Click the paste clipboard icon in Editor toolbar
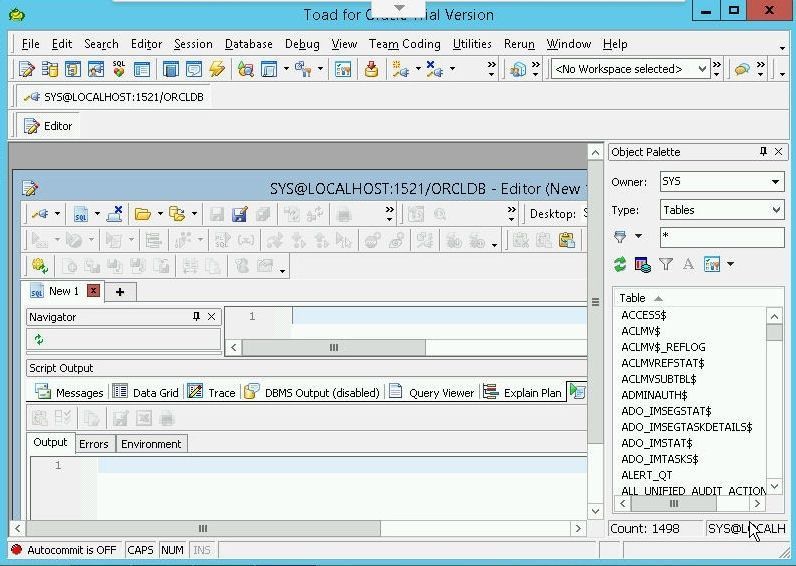The height and width of the screenshot is (566, 796). pos(567,240)
